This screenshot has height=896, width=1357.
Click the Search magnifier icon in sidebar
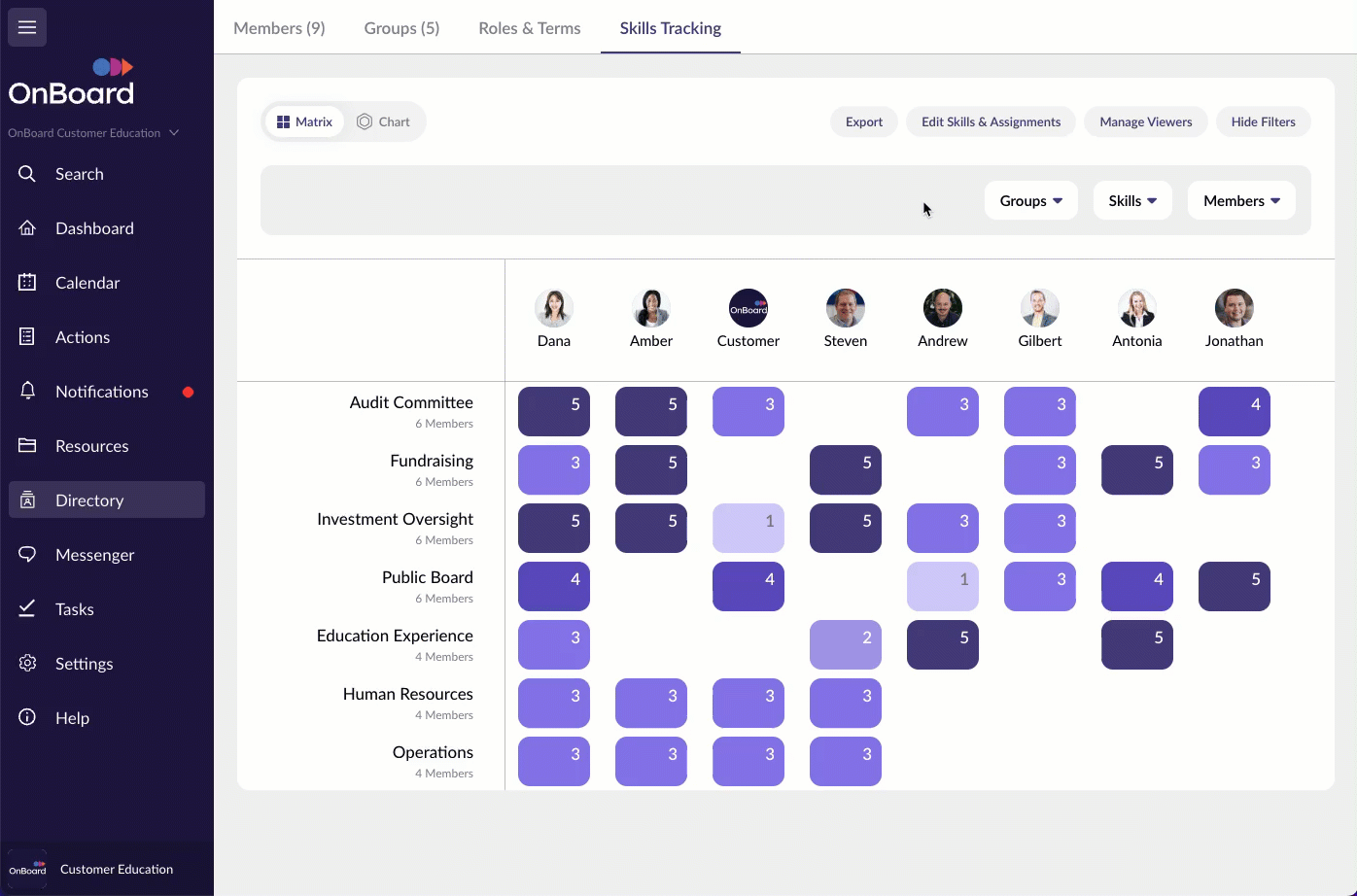(27, 174)
